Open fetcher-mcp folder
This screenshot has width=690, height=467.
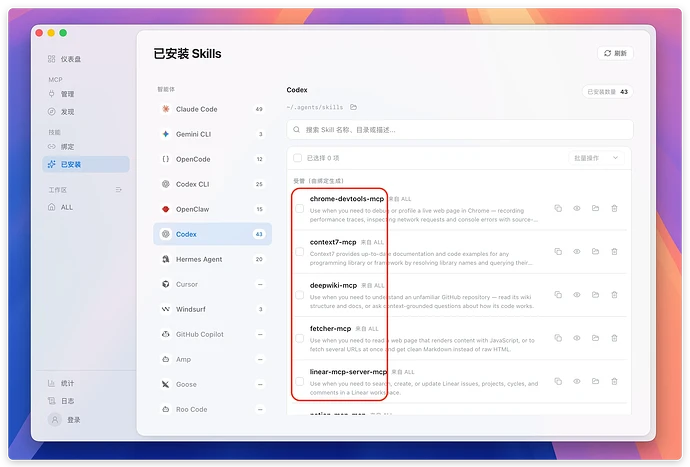(595, 338)
